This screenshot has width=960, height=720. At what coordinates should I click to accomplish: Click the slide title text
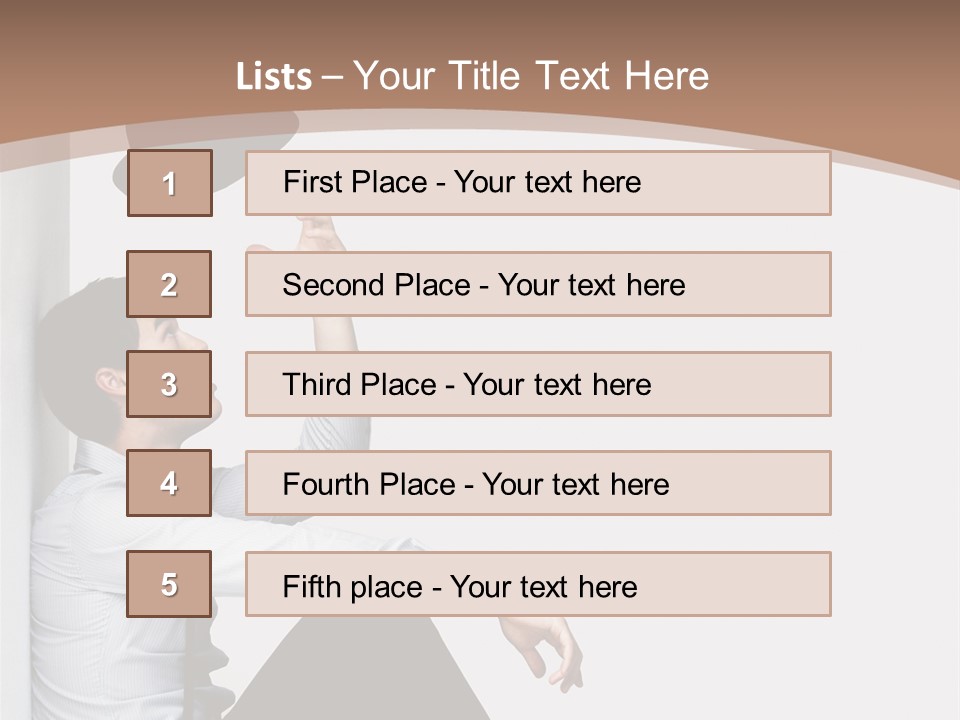(472, 76)
